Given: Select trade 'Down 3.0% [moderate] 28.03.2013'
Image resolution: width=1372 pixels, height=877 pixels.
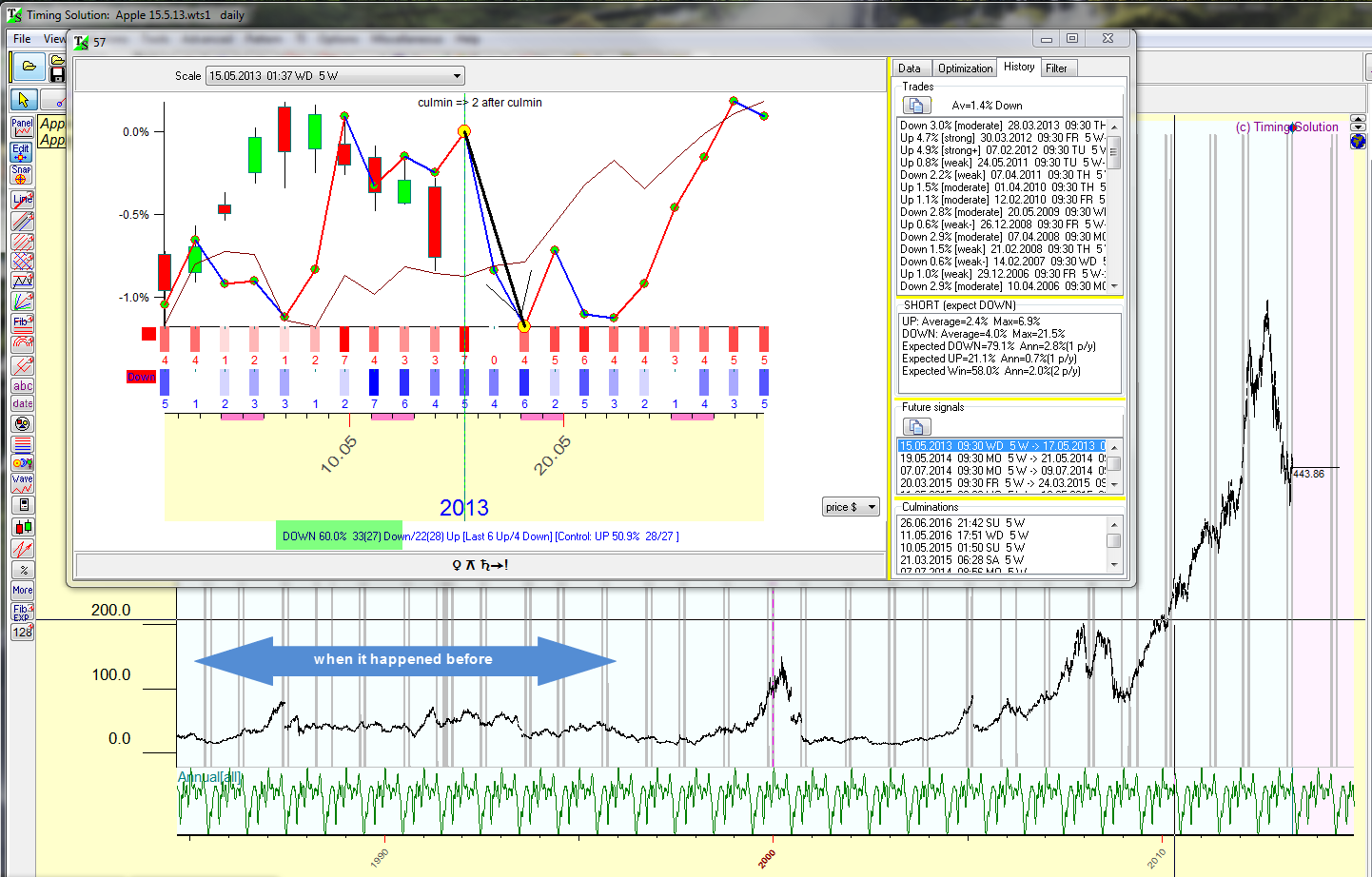Looking at the screenshot, I should click(1002, 126).
